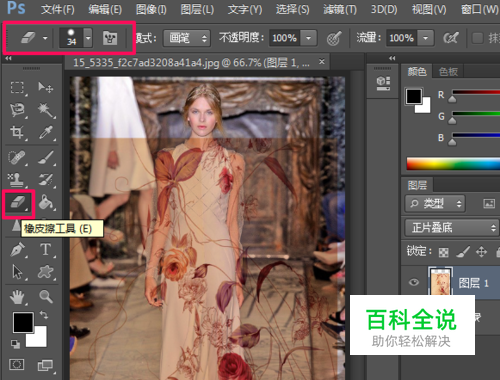Image resolution: width=500 pixels, height=380 pixels.
Task: Open the layer blend mode dropdown
Action: coord(452,228)
